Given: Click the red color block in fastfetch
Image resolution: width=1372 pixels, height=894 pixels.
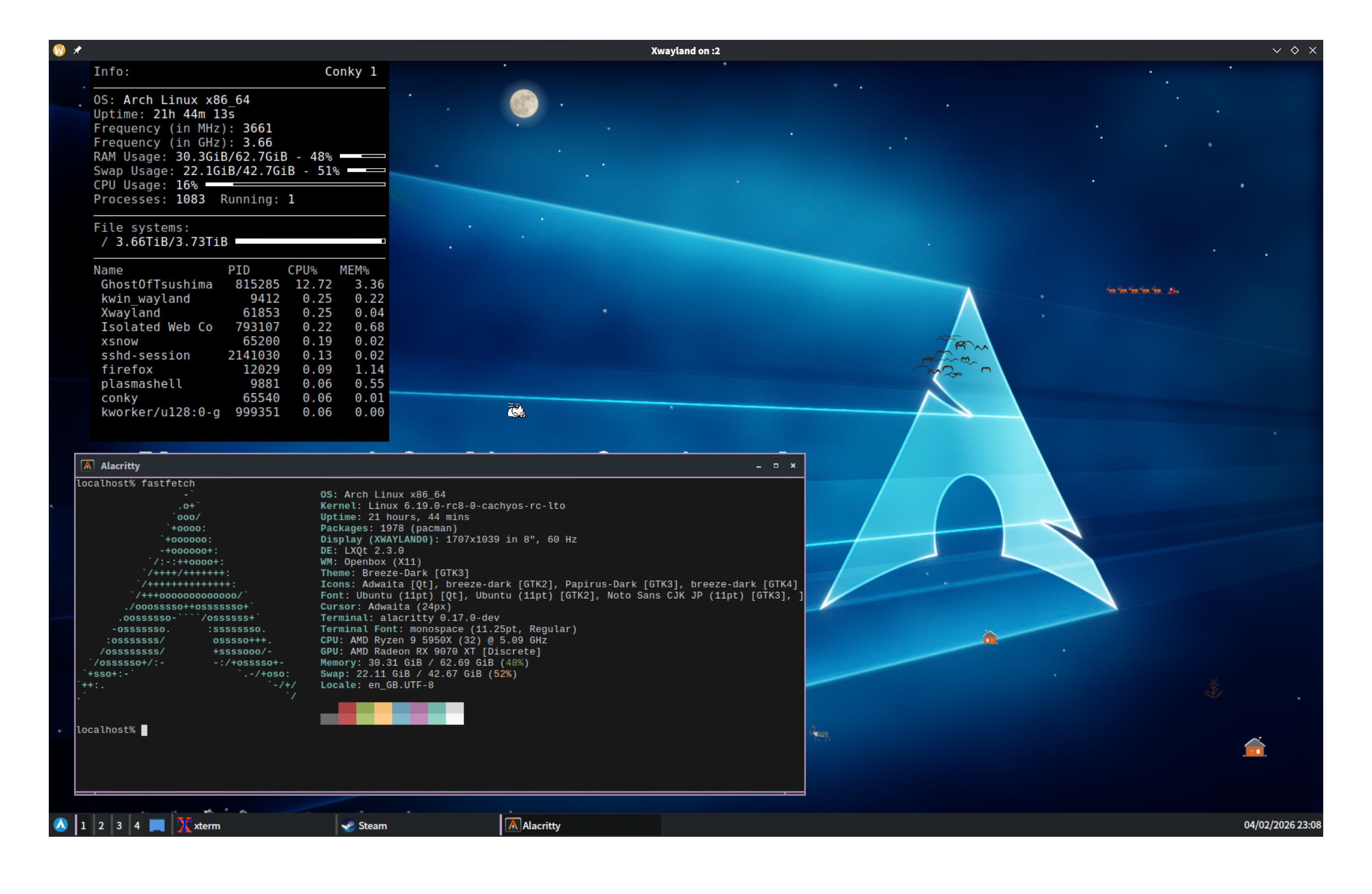Looking at the screenshot, I should (347, 713).
